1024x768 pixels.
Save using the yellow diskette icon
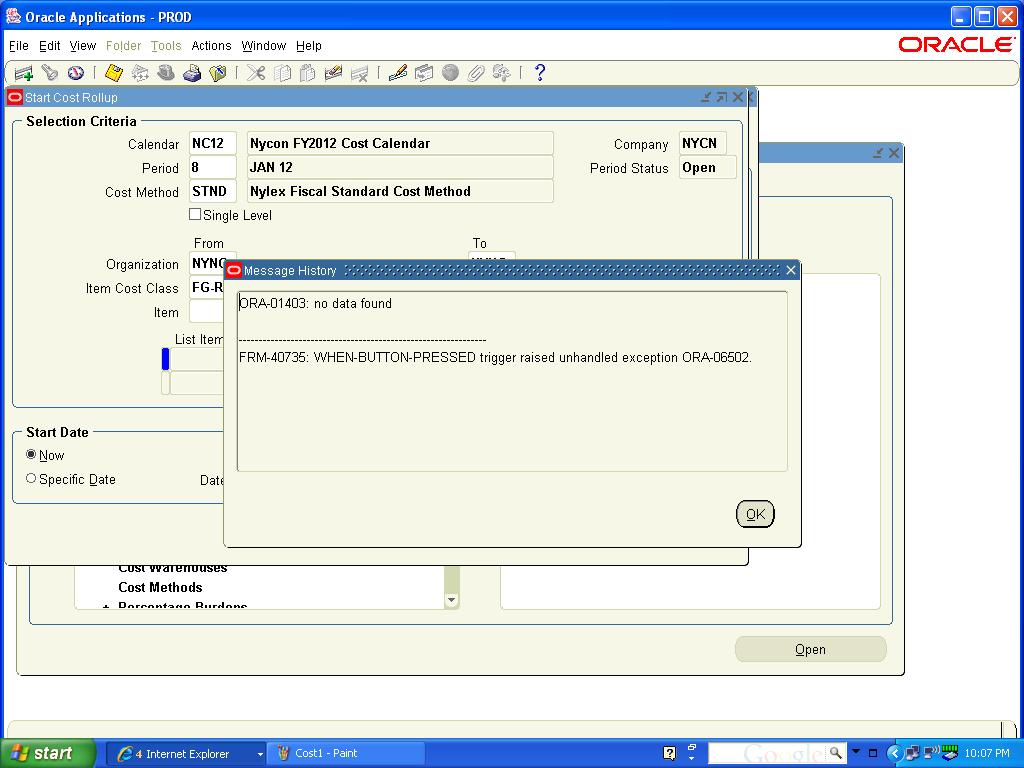click(114, 73)
